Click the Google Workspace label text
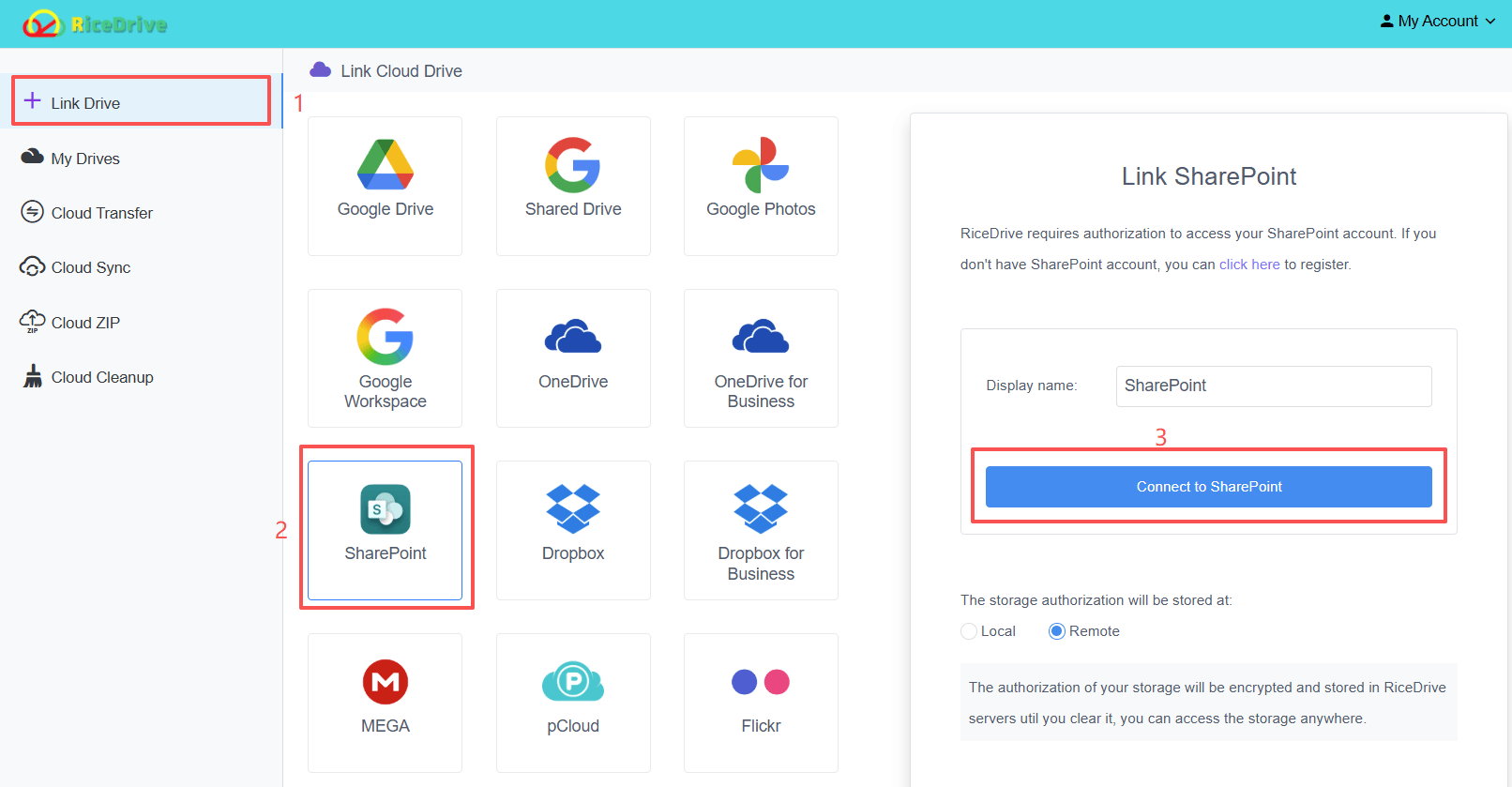 [x=386, y=391]
